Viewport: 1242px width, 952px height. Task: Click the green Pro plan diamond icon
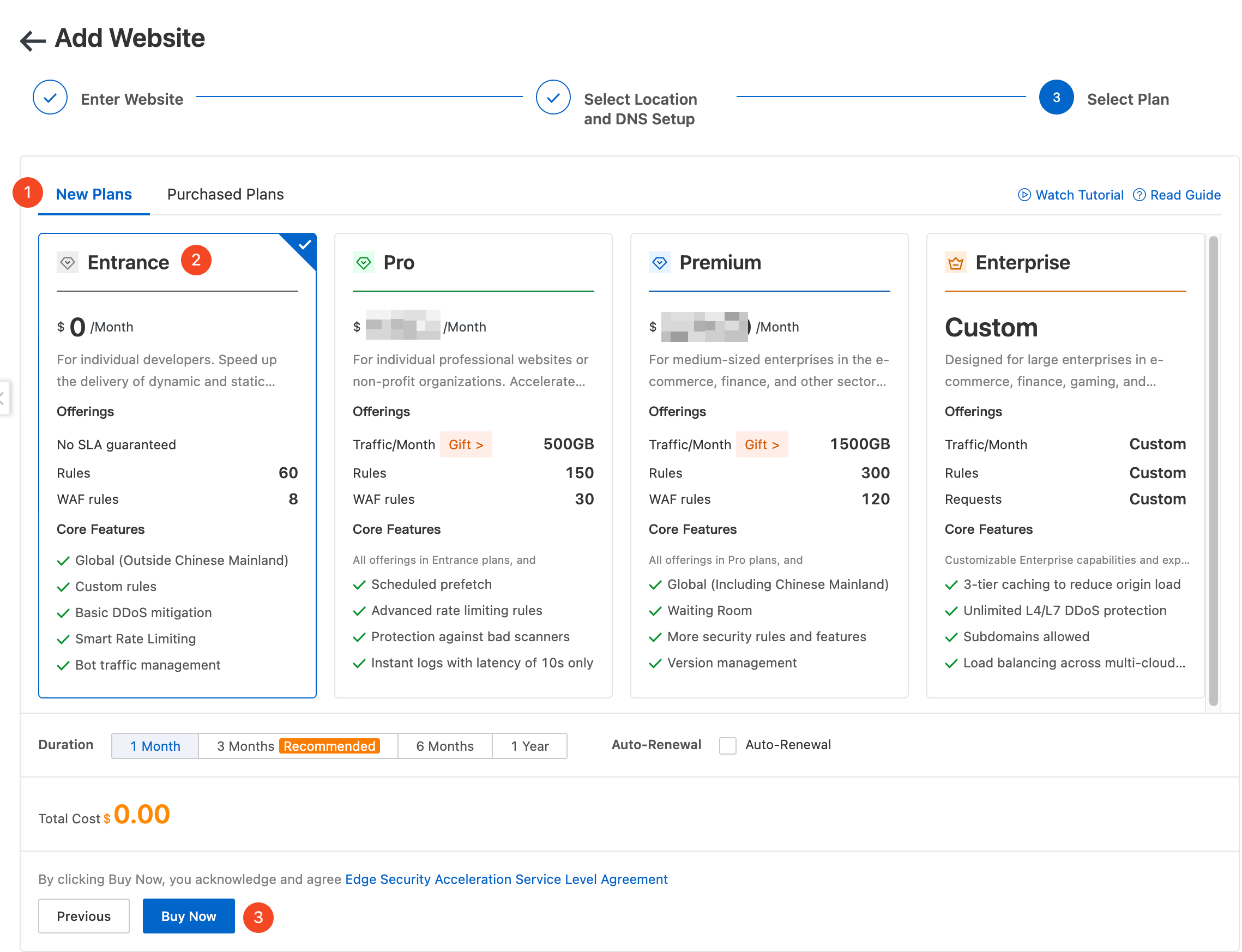363,263
